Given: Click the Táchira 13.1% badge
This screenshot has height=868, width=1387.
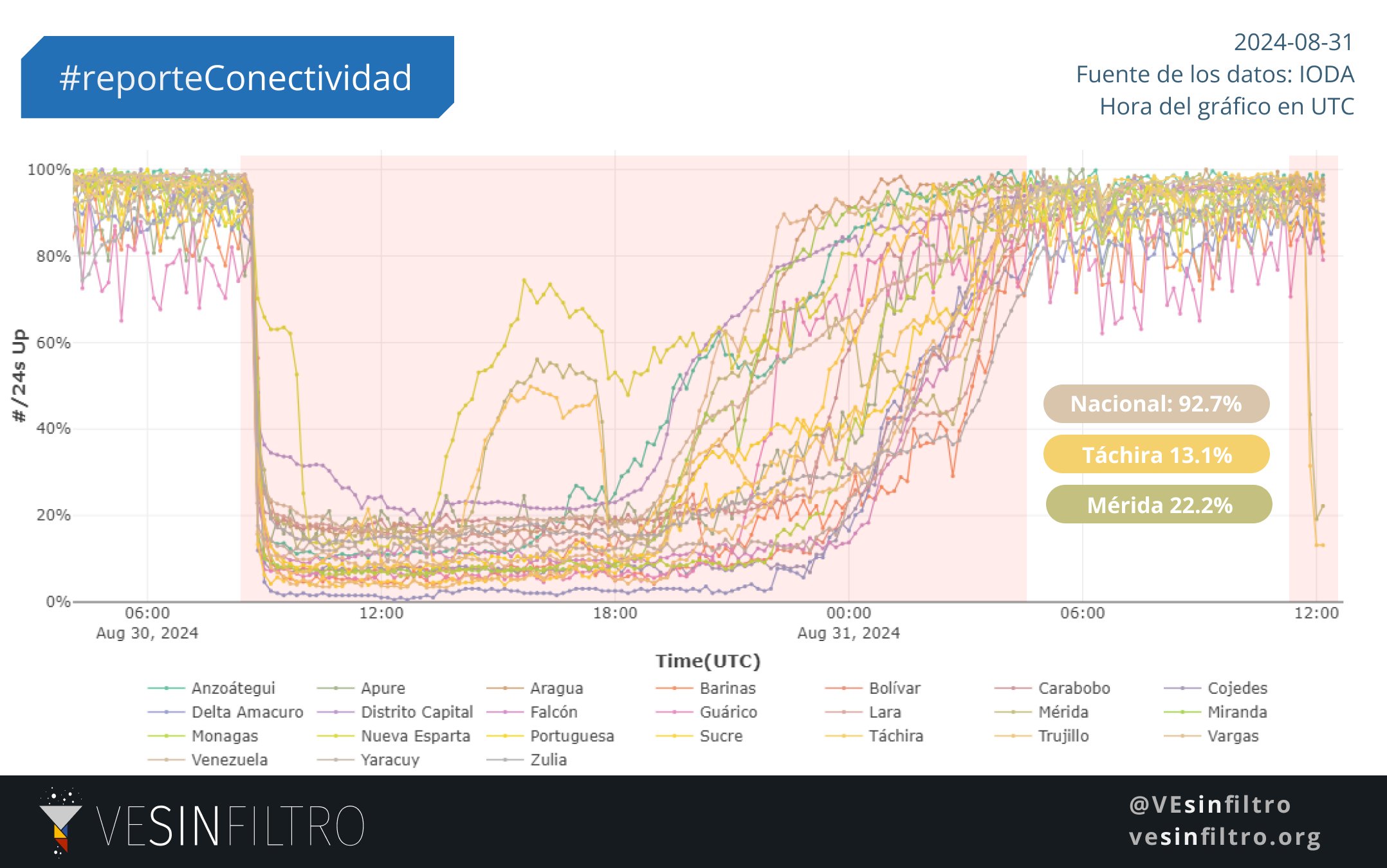Looking at the screenshot, I should pyautogui.click(x=1156, y=455).
